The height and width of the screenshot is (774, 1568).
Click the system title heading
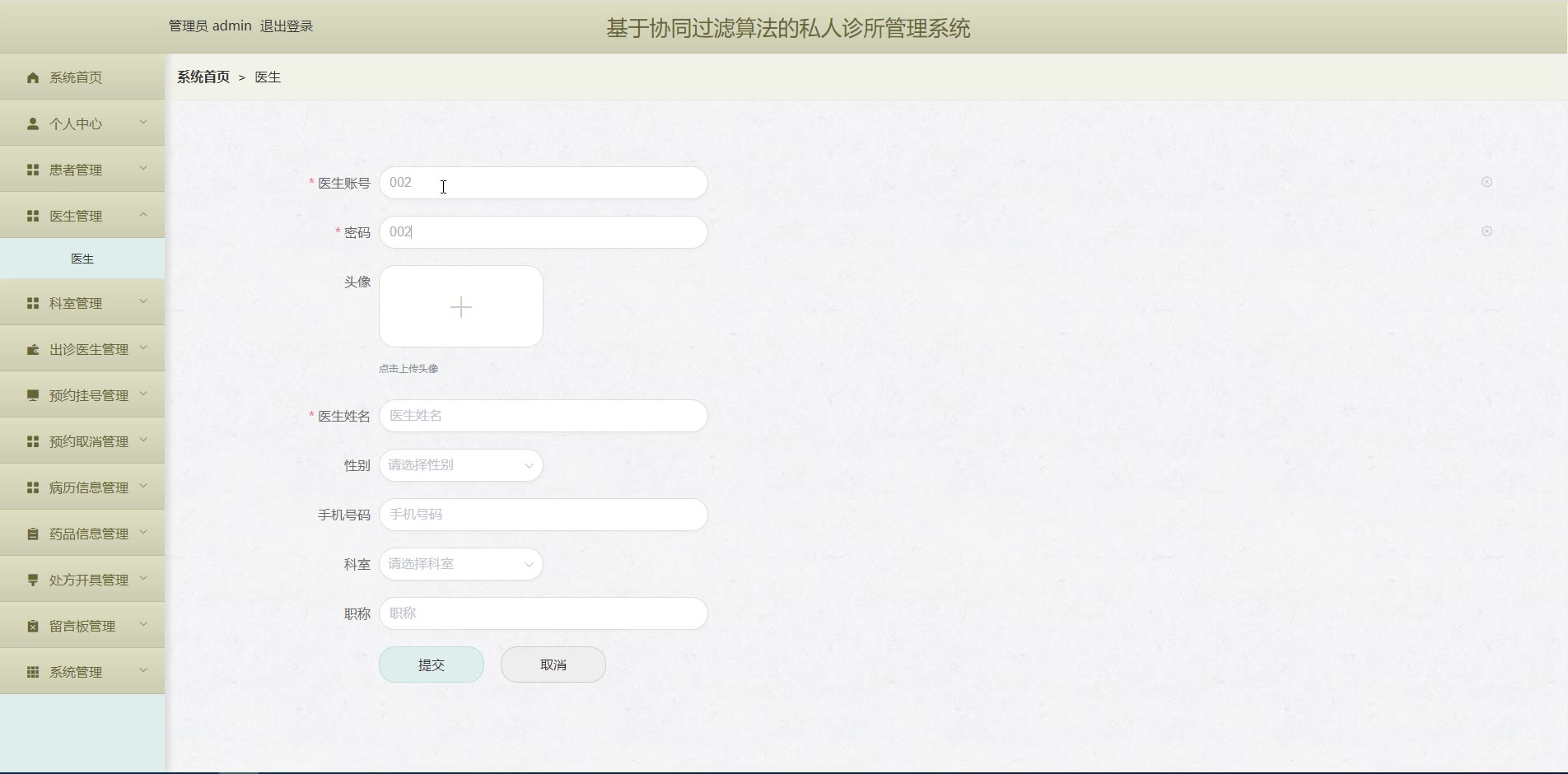click(x=788, y=28)
